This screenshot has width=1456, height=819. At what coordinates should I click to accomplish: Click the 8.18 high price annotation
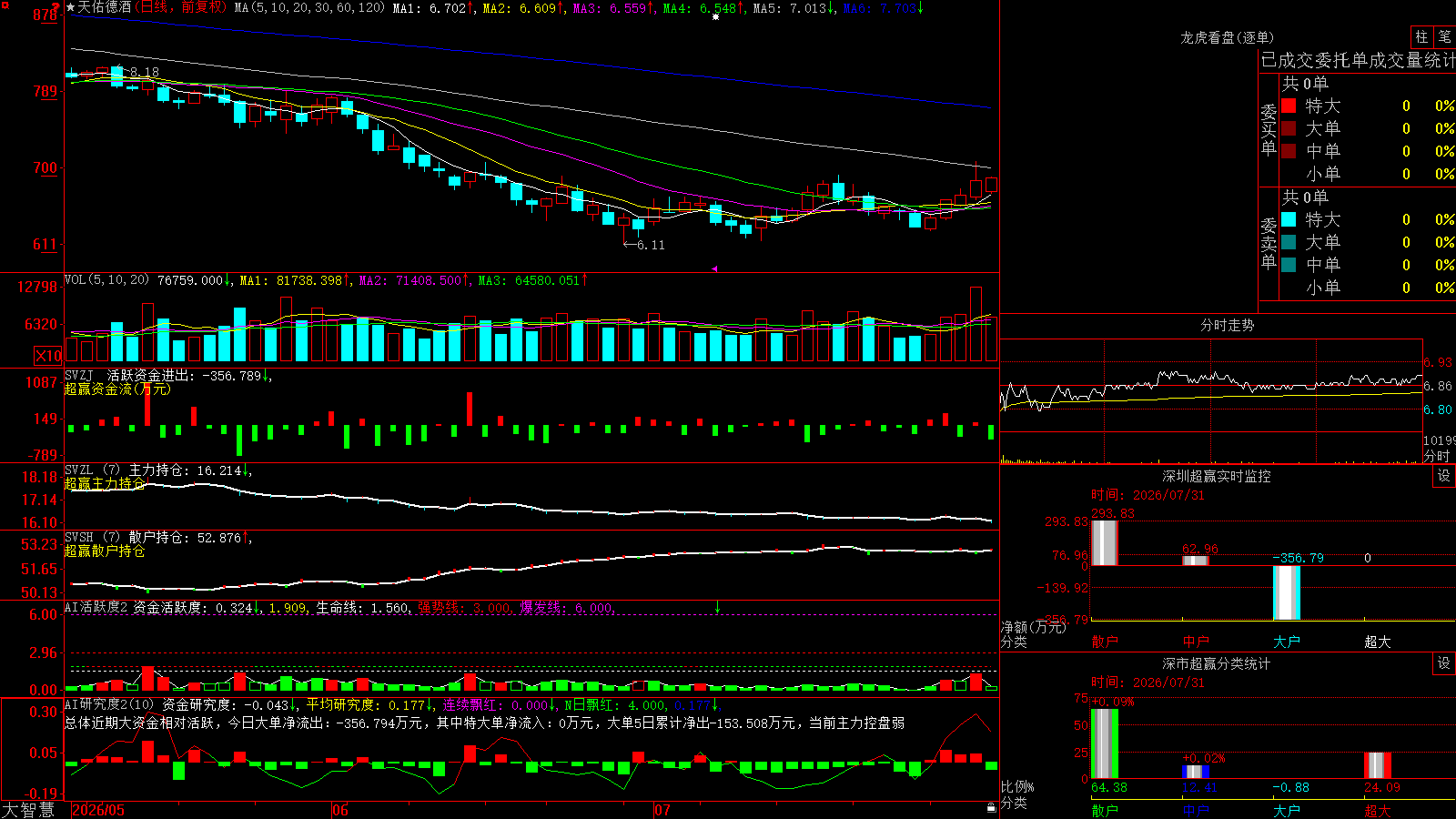point(144,72)
